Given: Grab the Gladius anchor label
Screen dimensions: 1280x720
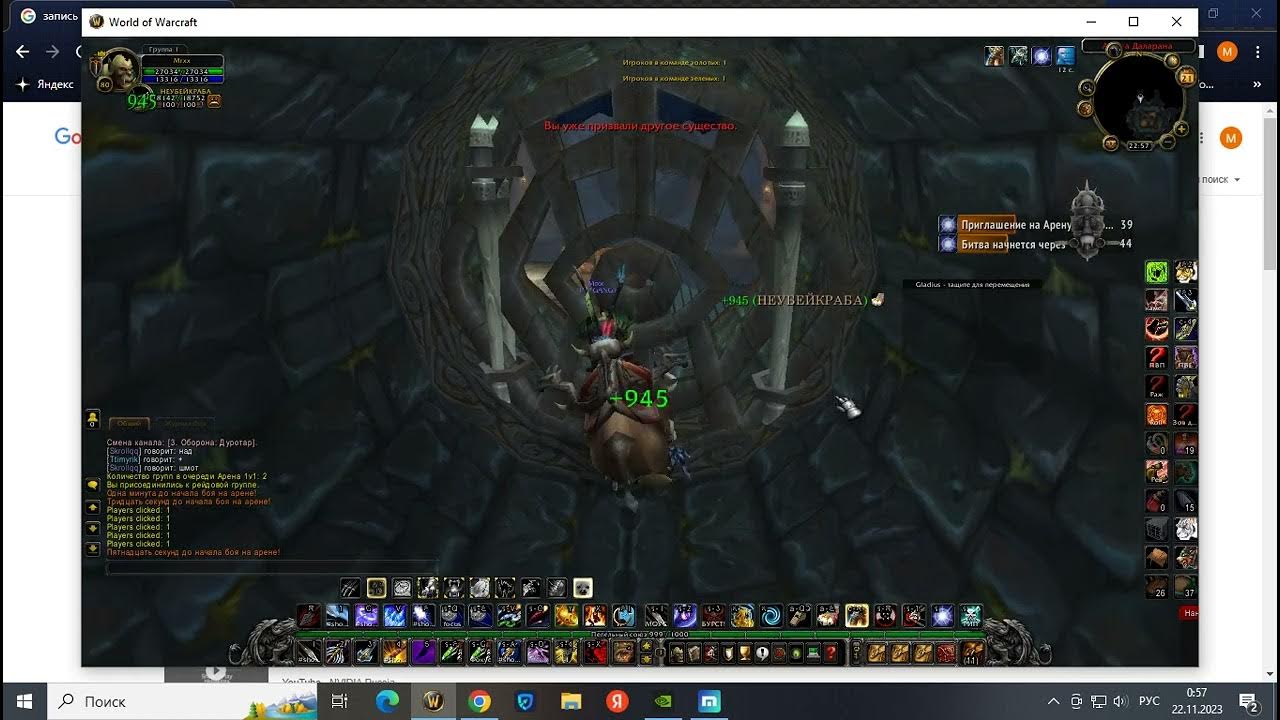Looking at the screenshot, I should pyautogui.click(x=973, y=285).
